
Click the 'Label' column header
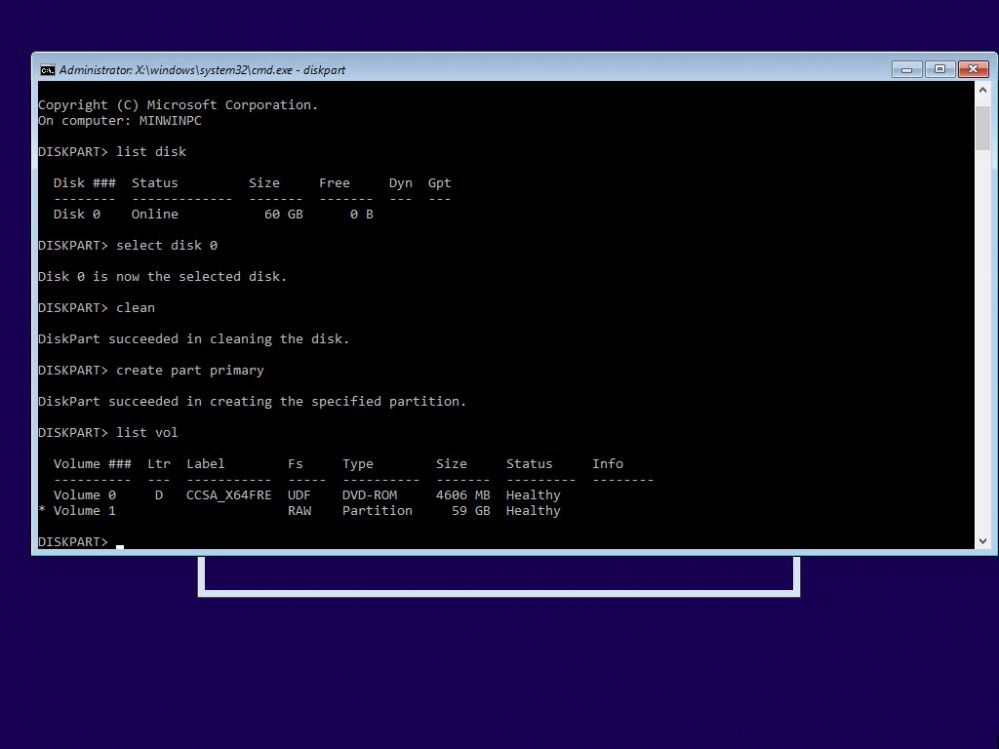point(205,464)
